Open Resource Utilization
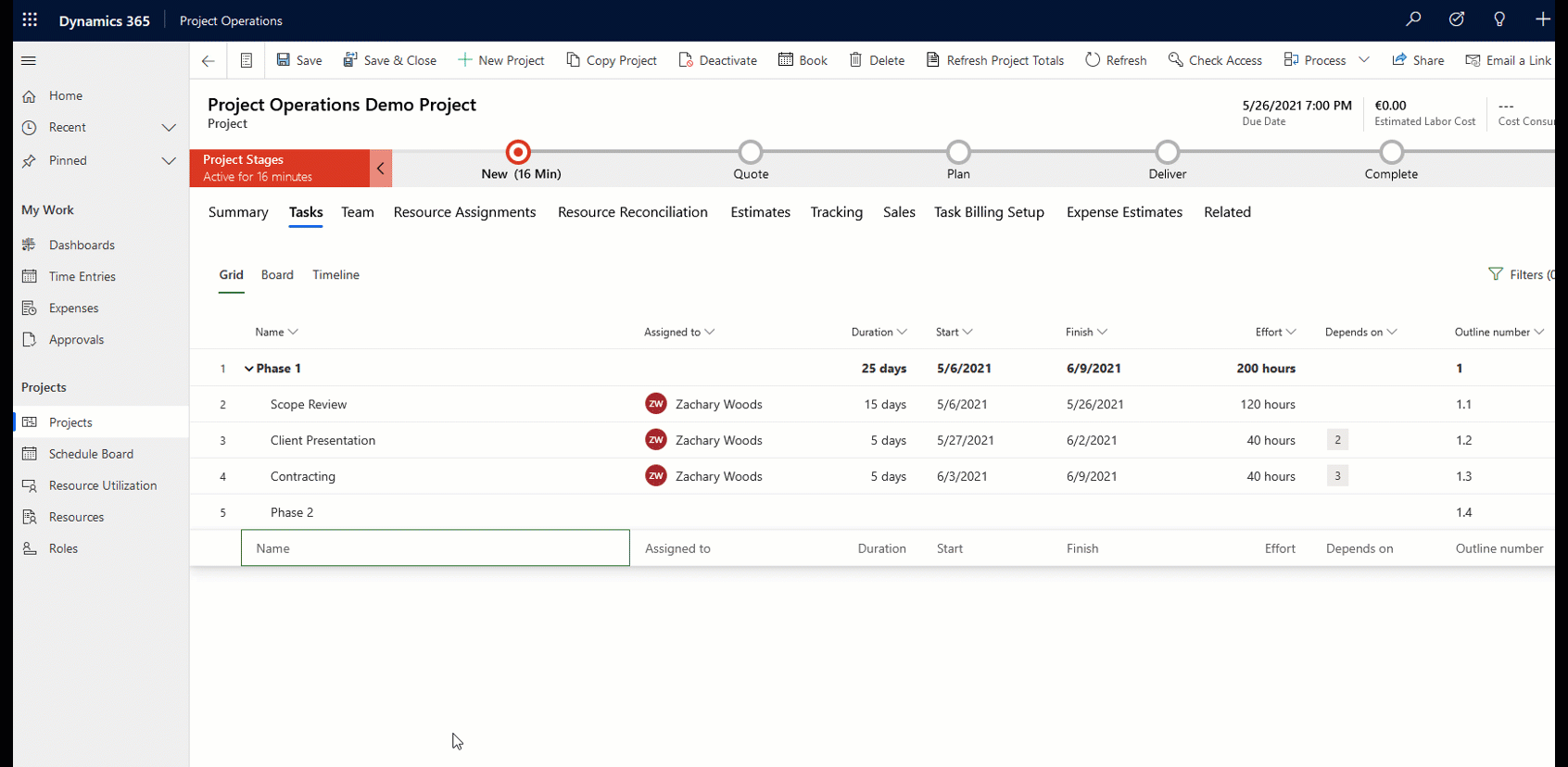This screenshot has width=1568, height=767. pos(103,485)
